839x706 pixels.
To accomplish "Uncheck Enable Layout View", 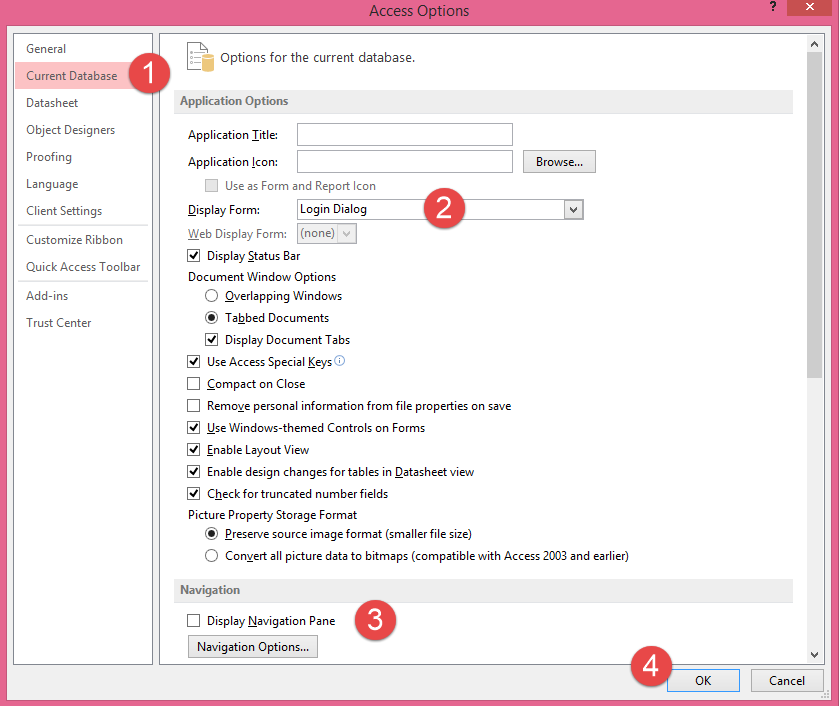I will [194, 450].
